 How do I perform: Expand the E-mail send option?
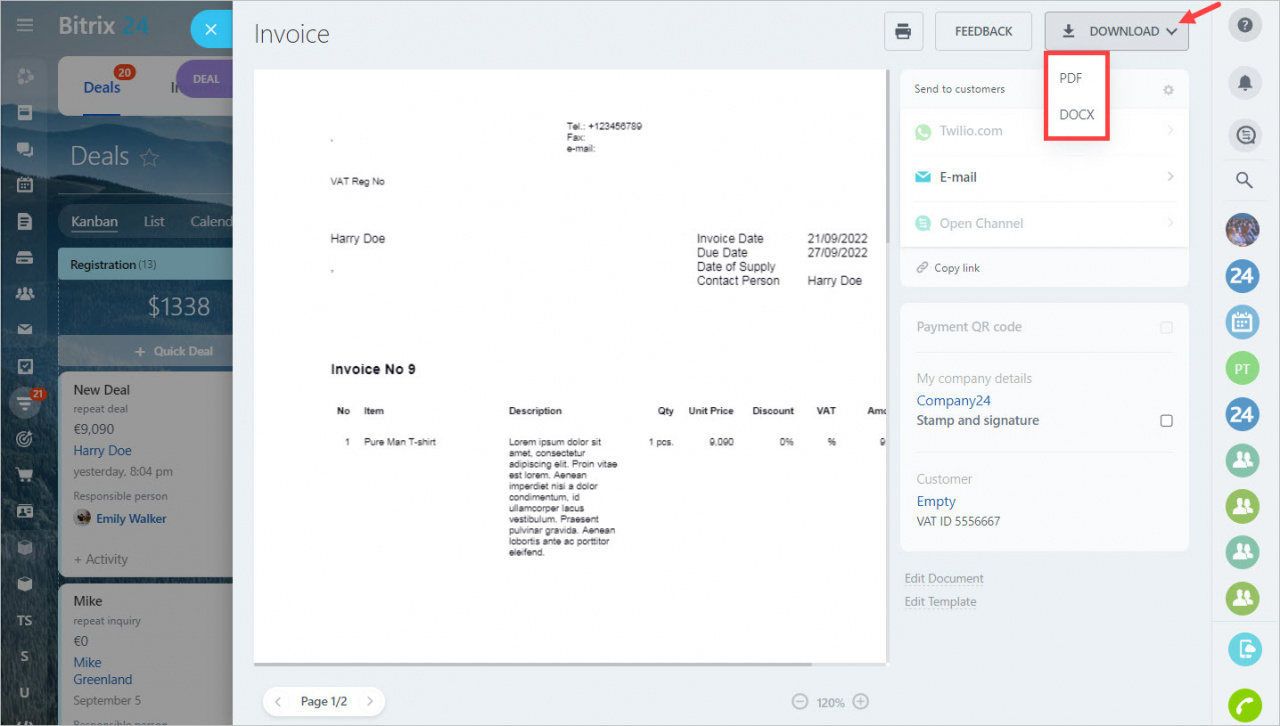1044,177
